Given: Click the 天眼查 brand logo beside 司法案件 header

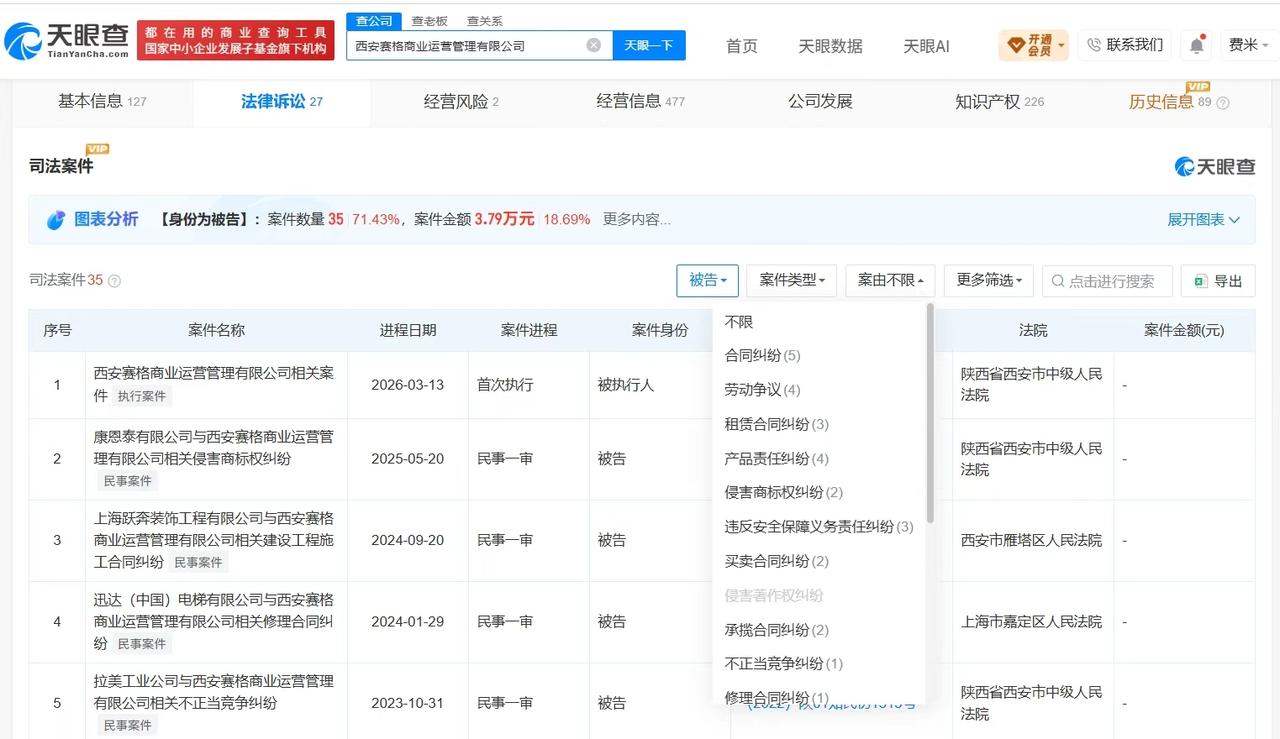Looking at the screenshot, I should [1214, 166].
